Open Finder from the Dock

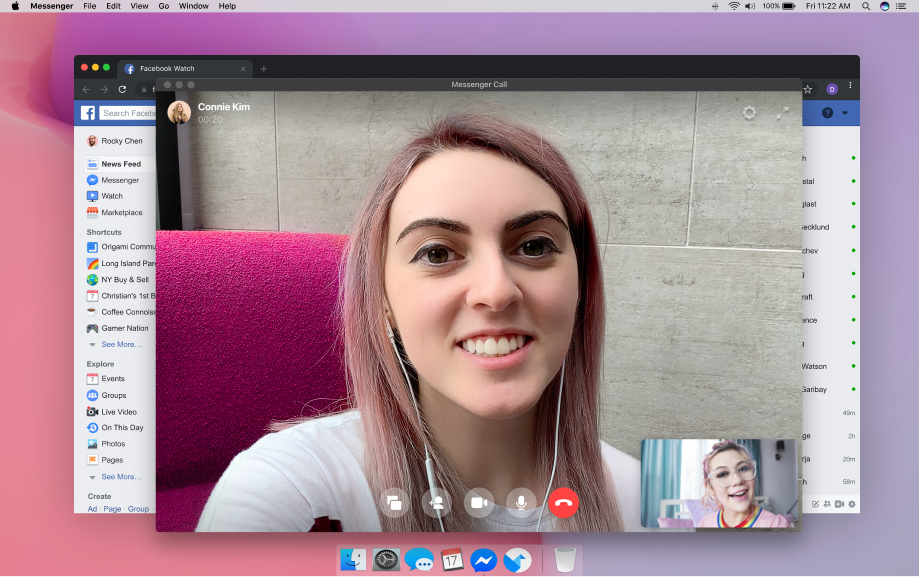coord(353,561)
